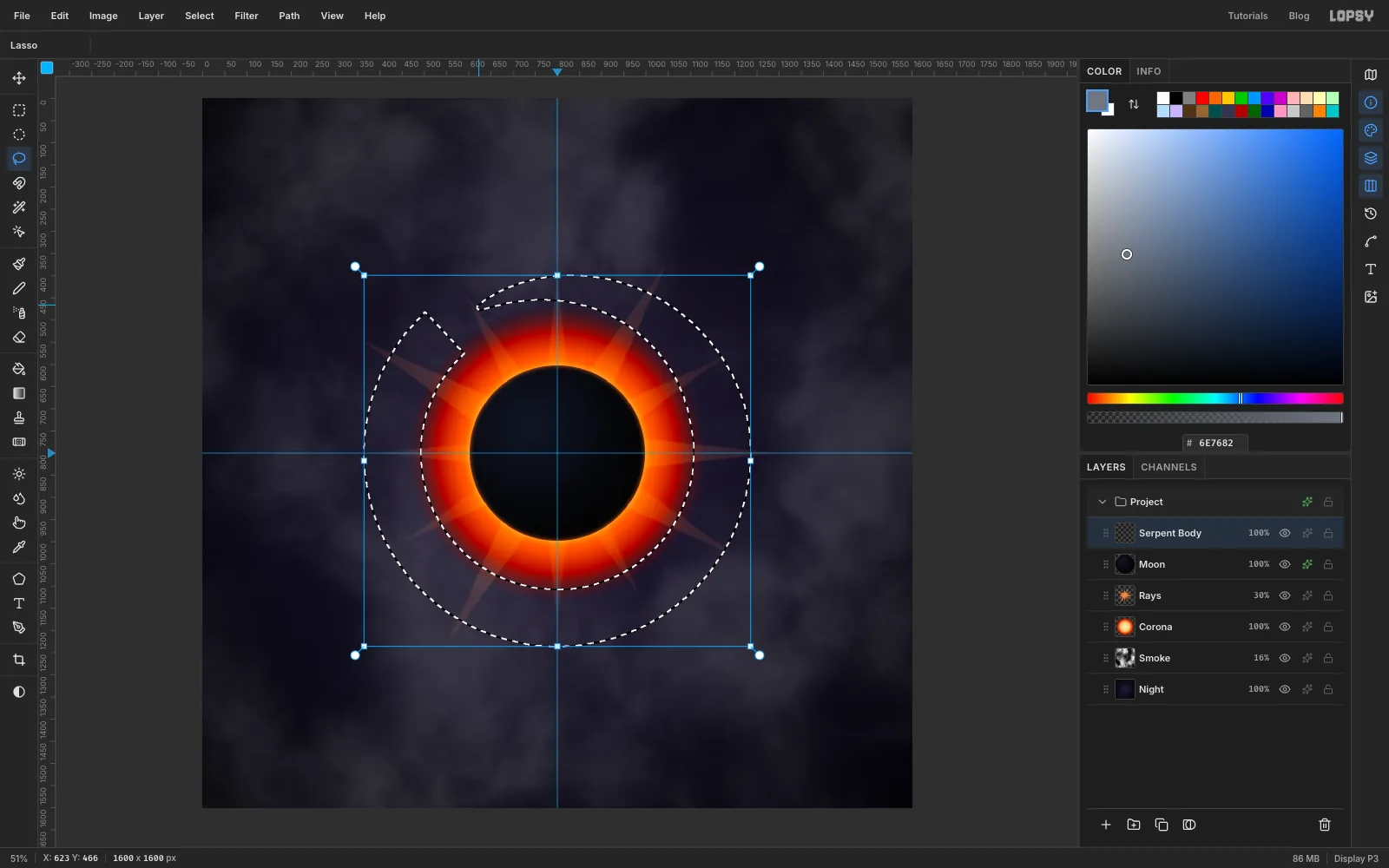Open the Select menu
This screenshot has height=868, width=1389.
tap(199, 16)
